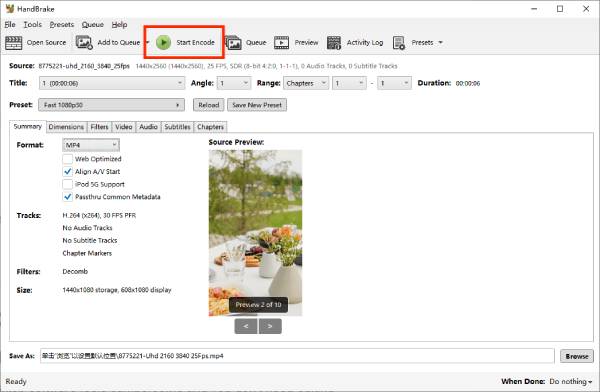Click the H.264 (x264), 30 FPS PFR text
This screenshot has width=600, height=392.
point(99,215)
